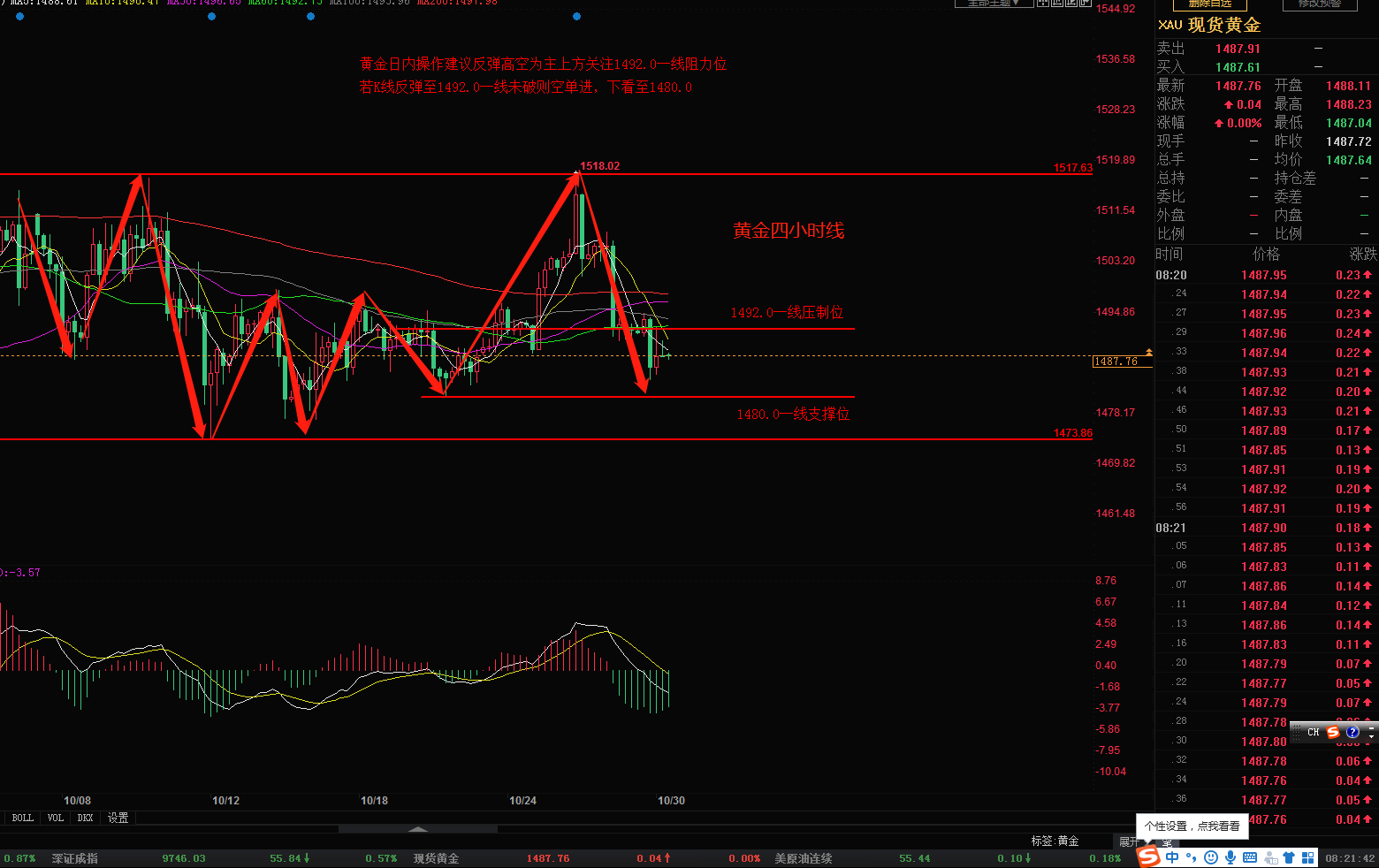Click the 1492.0一线压制位 annotation
1379x868 pixels.
[787, 313]
